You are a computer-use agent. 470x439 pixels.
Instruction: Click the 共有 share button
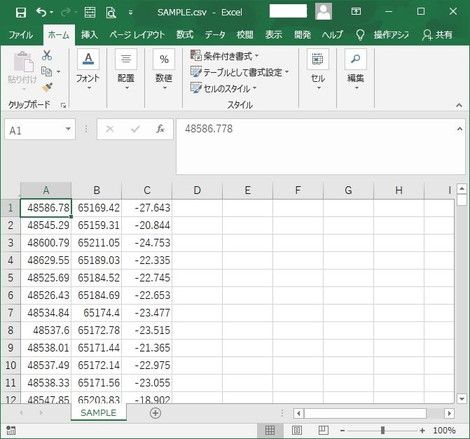(x=437, y=35)
